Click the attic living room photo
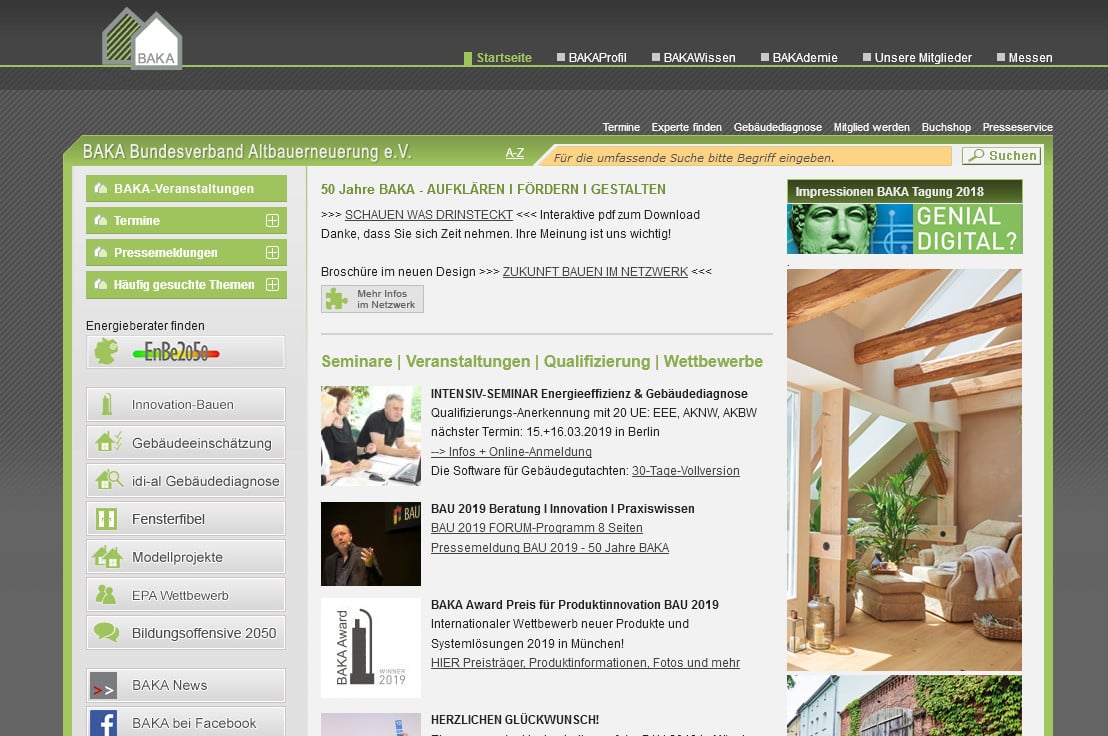 pos(904,470)
